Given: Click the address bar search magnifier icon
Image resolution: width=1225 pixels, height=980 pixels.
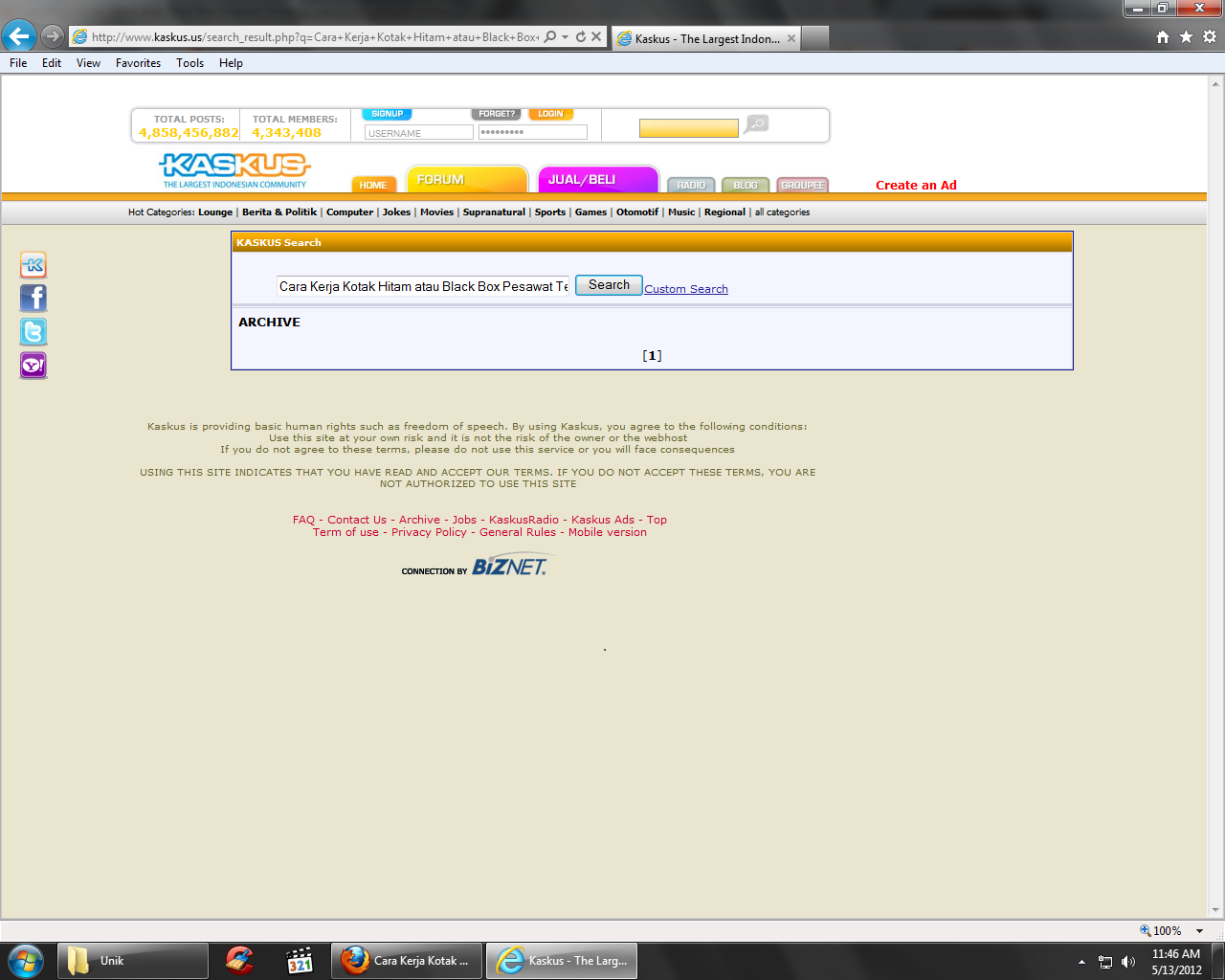Looking at the screenshot, I should pyautogui.click(x=550, y=36).
